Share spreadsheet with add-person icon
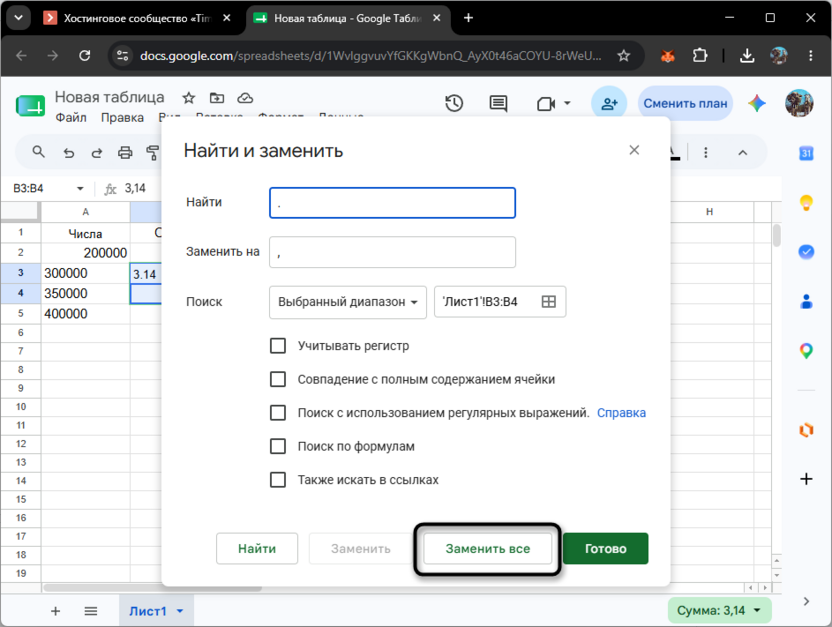Image resolution: width=832 pixels, height=627 pixels. [x=609, y=103]
